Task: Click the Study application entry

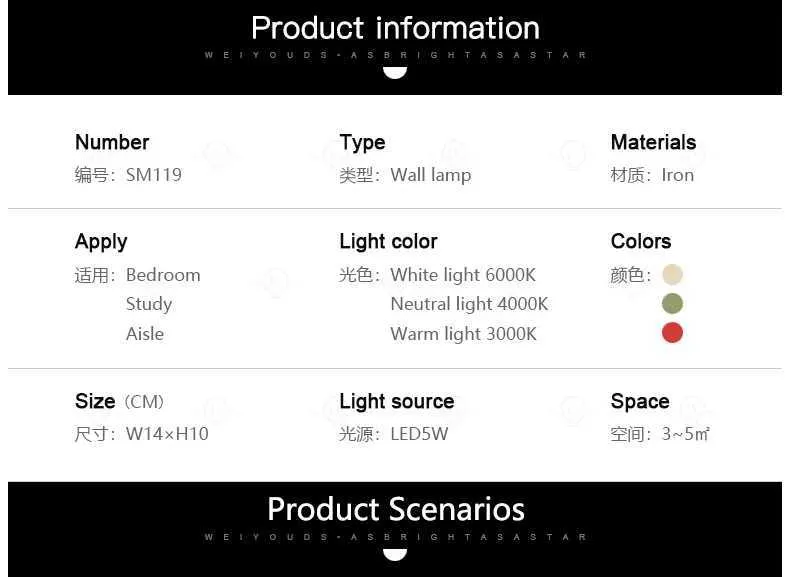Action: tap(149, 304)
